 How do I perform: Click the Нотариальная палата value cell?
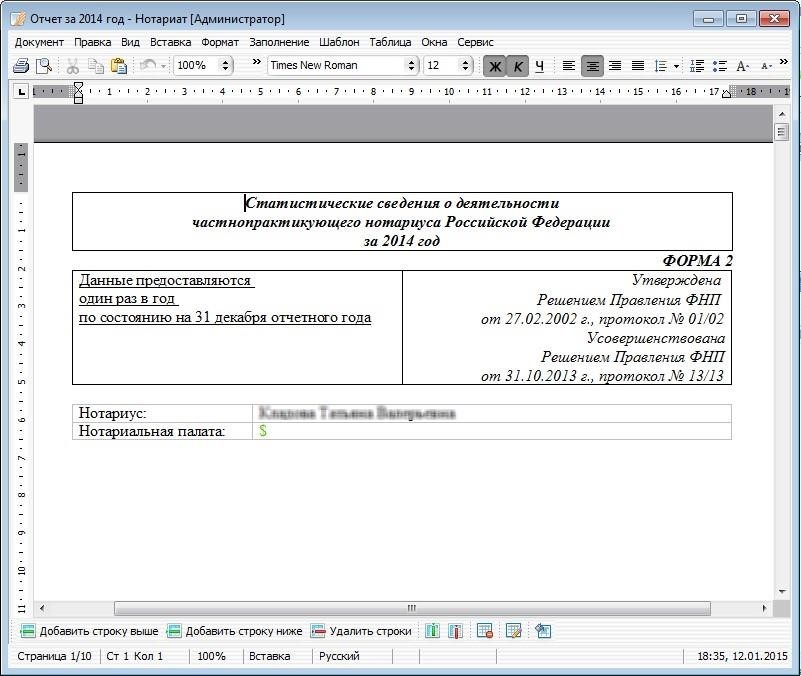(491, 431)
